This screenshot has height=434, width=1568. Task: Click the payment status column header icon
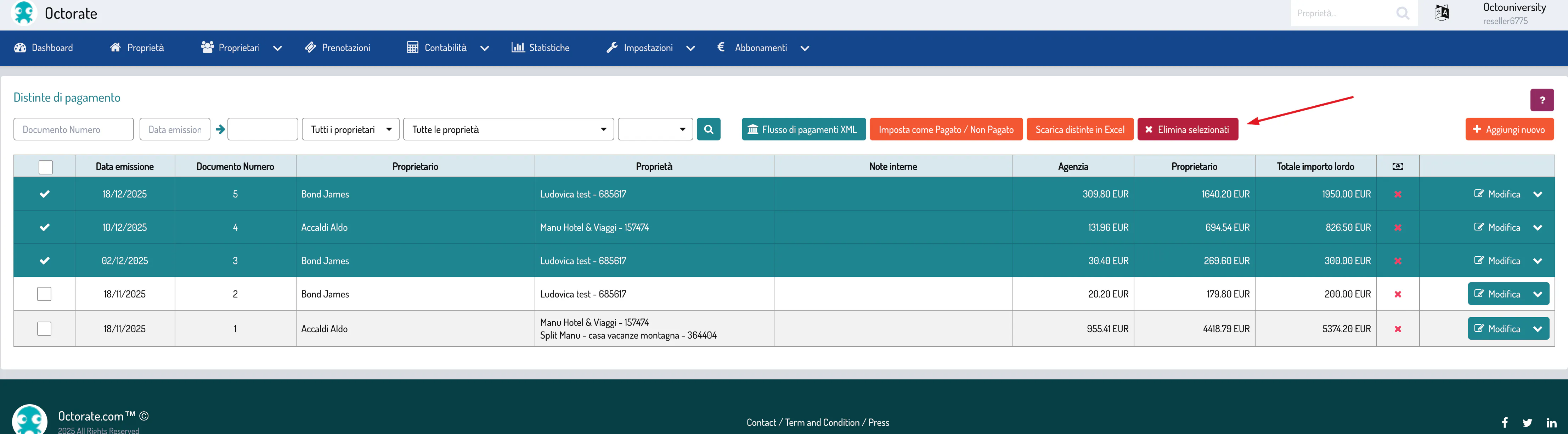coord(1398,166)
